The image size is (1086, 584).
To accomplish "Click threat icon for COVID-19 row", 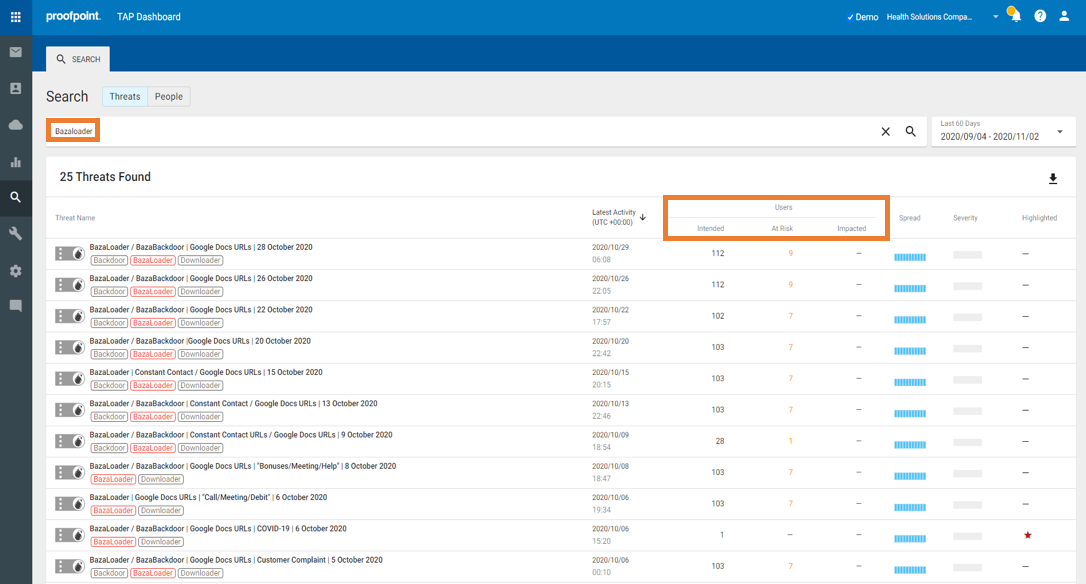I will click(x=69, y=535).
